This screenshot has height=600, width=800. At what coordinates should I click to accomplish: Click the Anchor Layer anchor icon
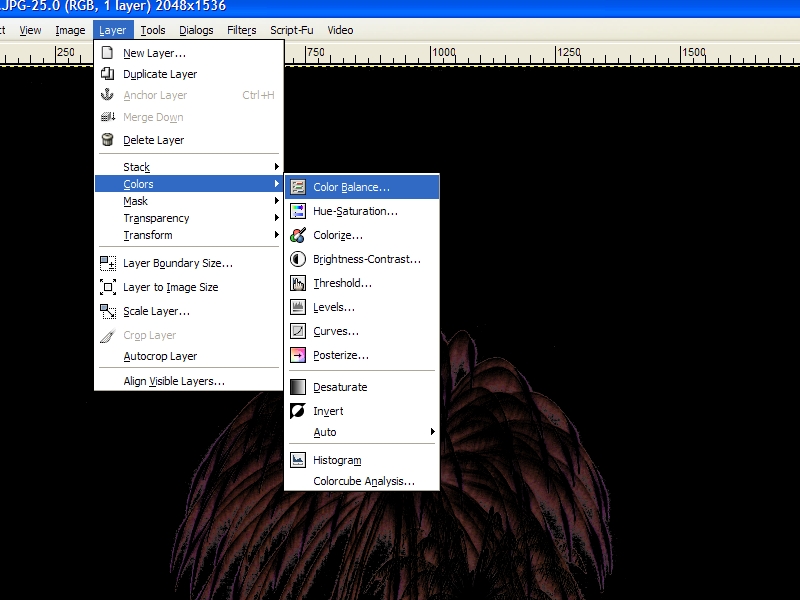pyautogui.click(x=107, y=94)
